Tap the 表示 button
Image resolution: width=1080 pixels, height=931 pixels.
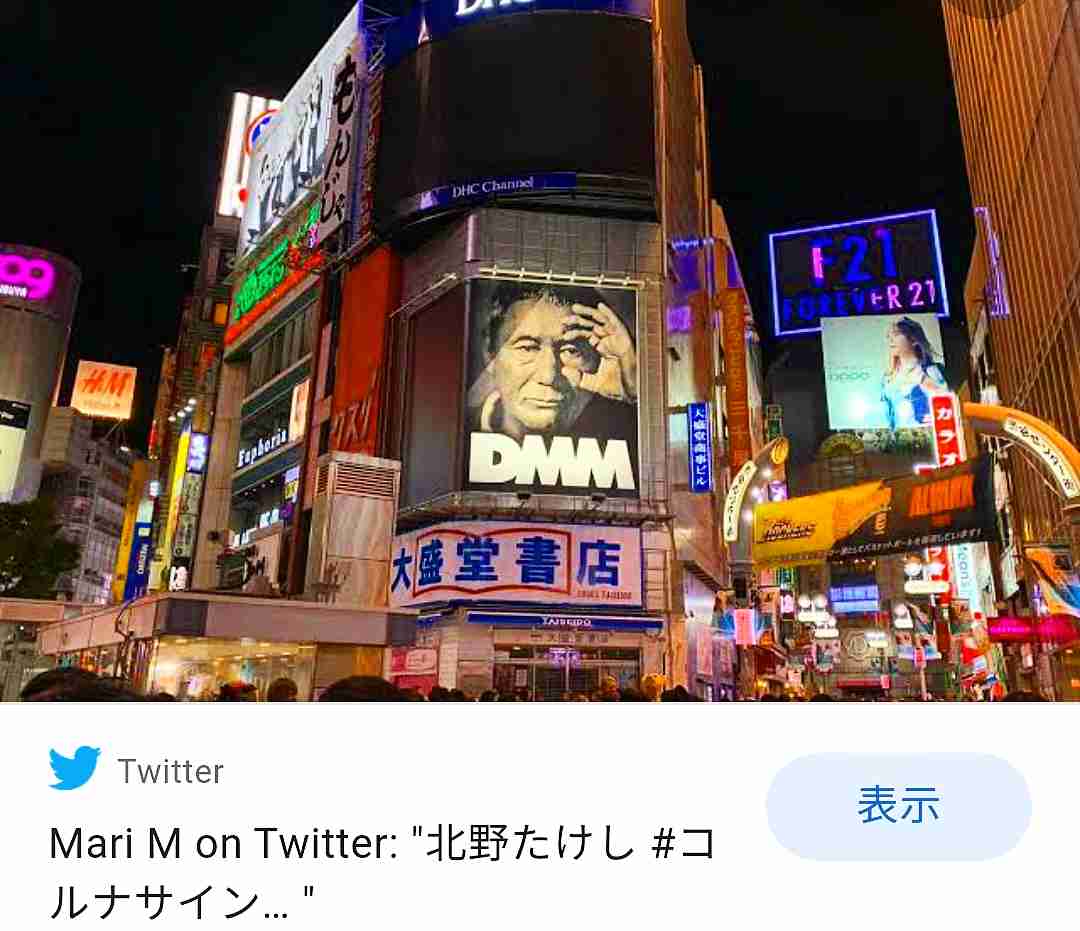tap(898, 806)
